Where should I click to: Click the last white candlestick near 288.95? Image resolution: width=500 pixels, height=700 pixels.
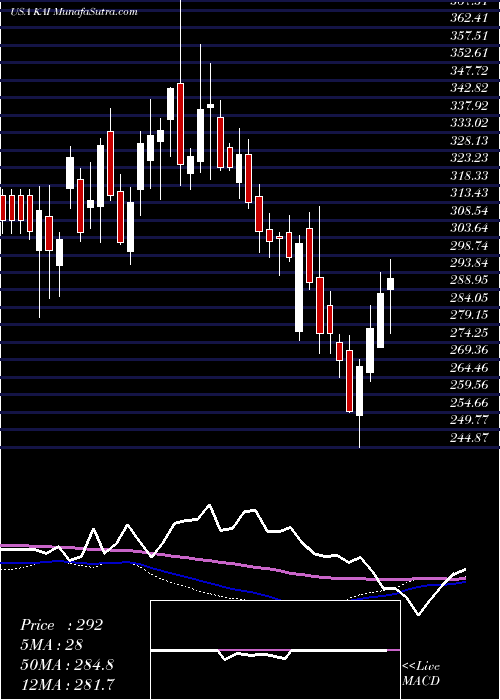coord(390,284)
